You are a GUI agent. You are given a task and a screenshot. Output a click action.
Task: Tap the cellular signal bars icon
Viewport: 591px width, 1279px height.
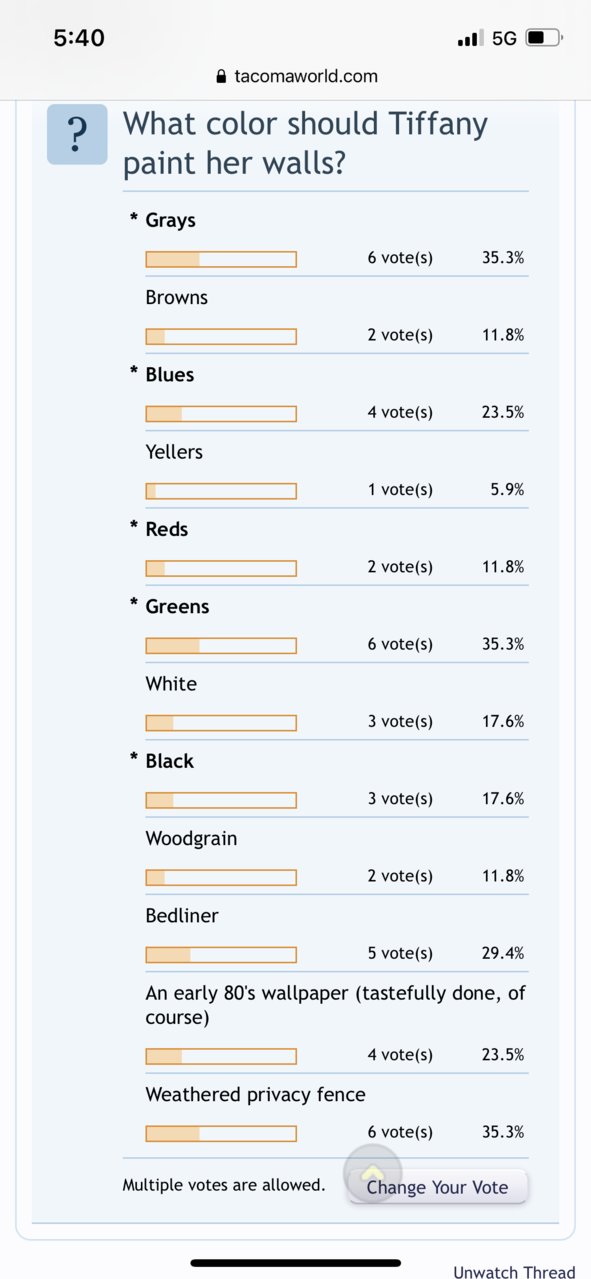click(x=469, y=39)
